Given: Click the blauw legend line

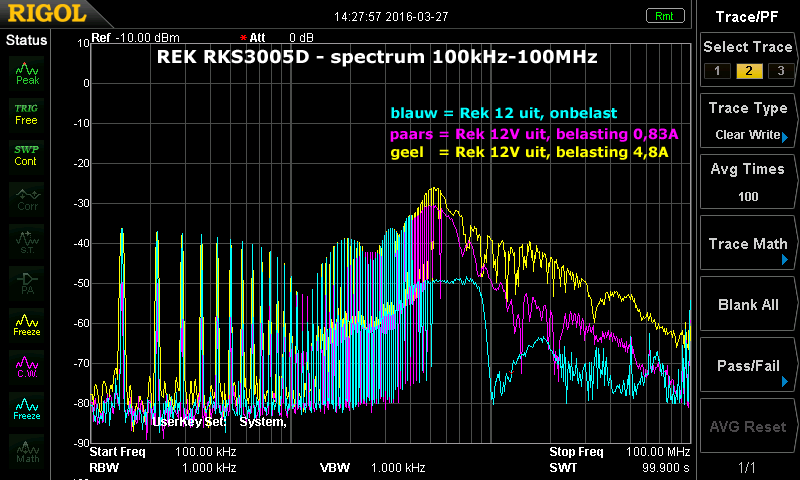Looking at the screenshot, I should [x=504, y=113].
